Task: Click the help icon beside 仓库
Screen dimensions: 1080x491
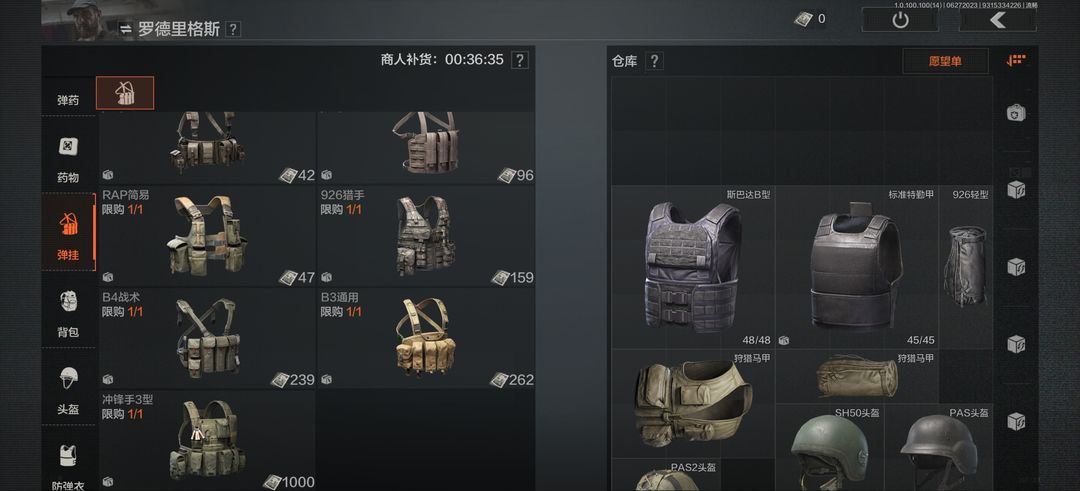Action: [x=654, y=61]
